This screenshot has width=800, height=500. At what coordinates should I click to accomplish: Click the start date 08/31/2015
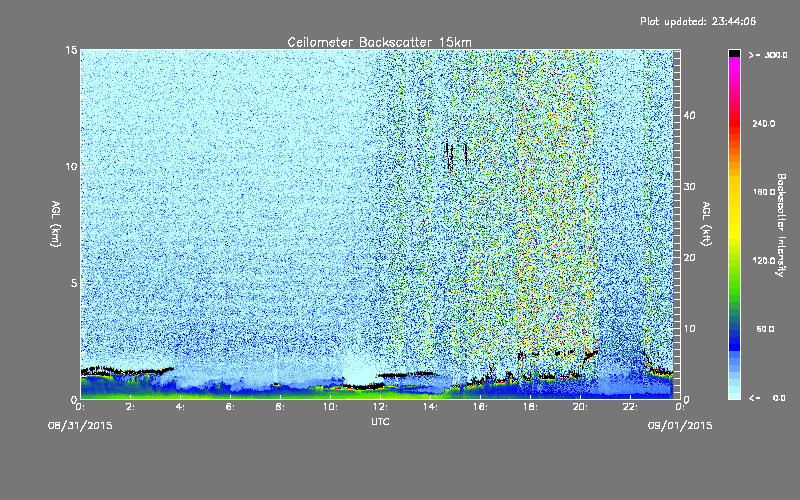tap(80, 426)
